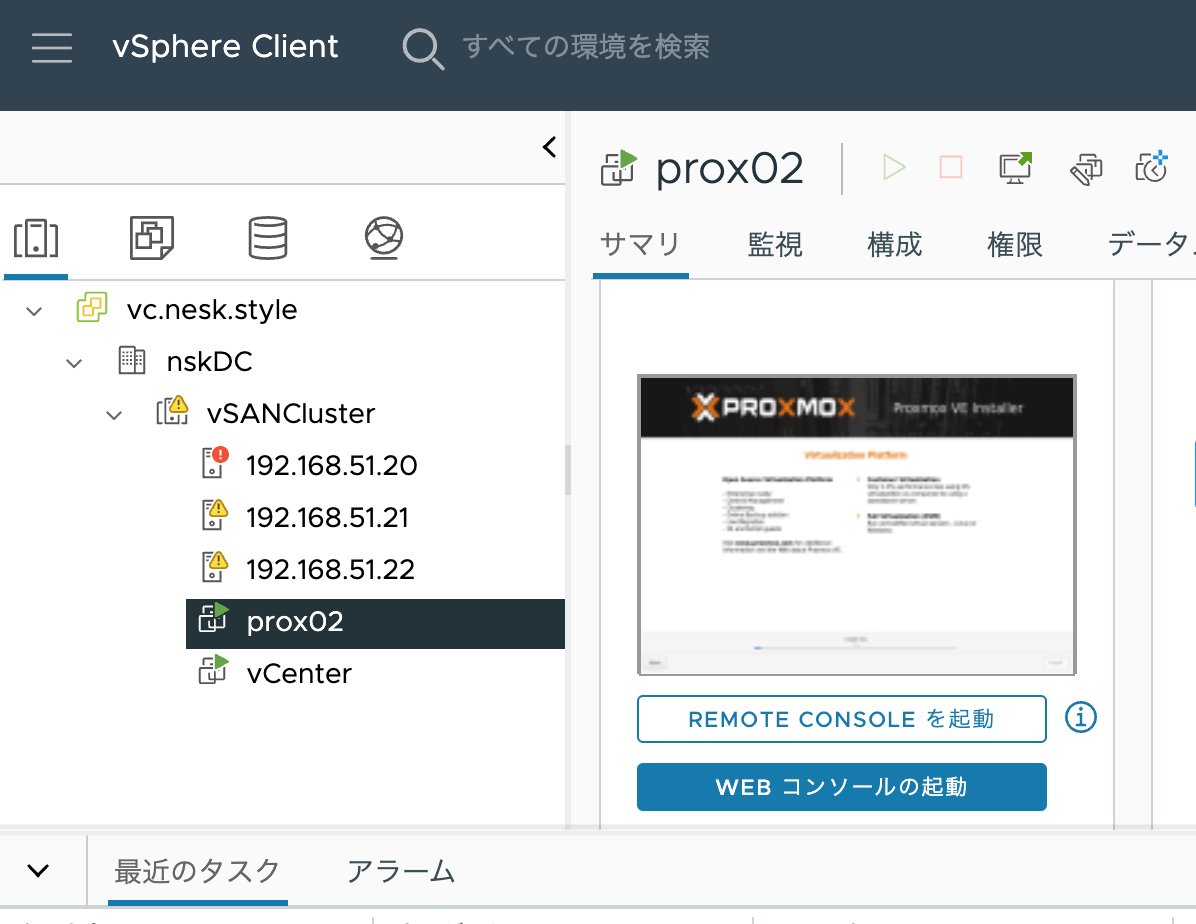
Task: Open the hamburger main menu
Action: coord(52,47)
